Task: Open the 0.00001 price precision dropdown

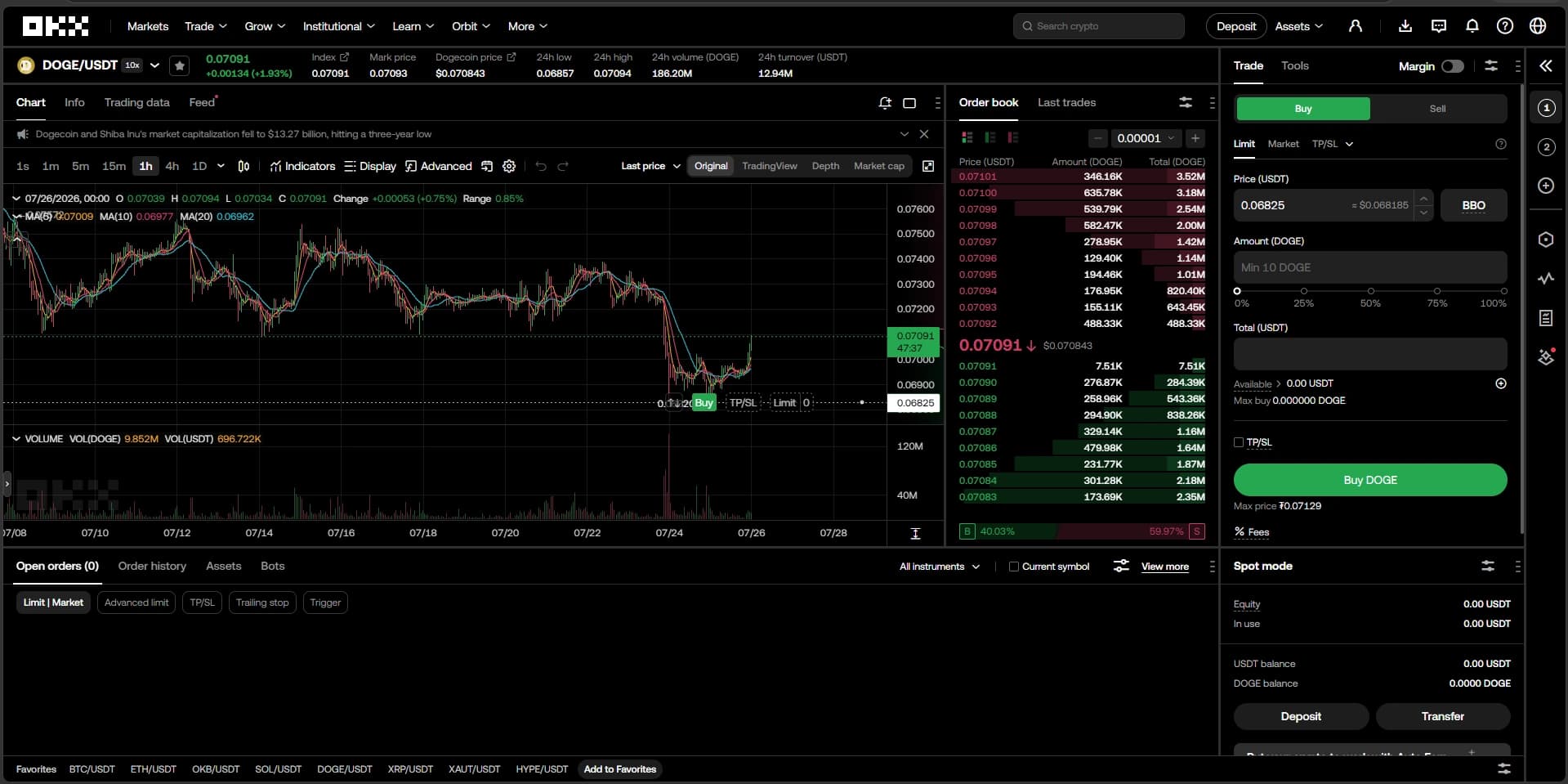Action: click(1146, 138)
